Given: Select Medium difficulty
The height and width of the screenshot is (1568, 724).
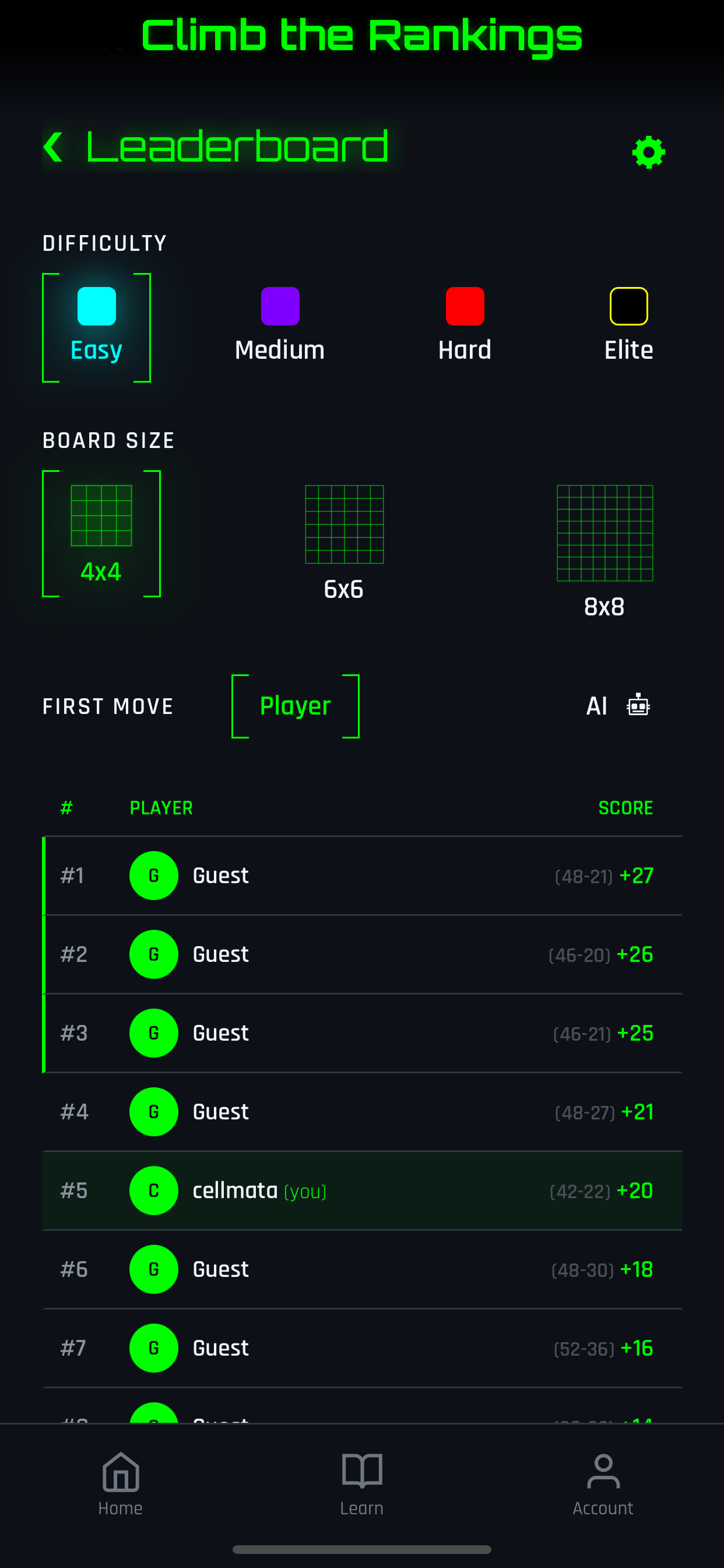Looking at the screenshot, I should click(x=279, y=323).
